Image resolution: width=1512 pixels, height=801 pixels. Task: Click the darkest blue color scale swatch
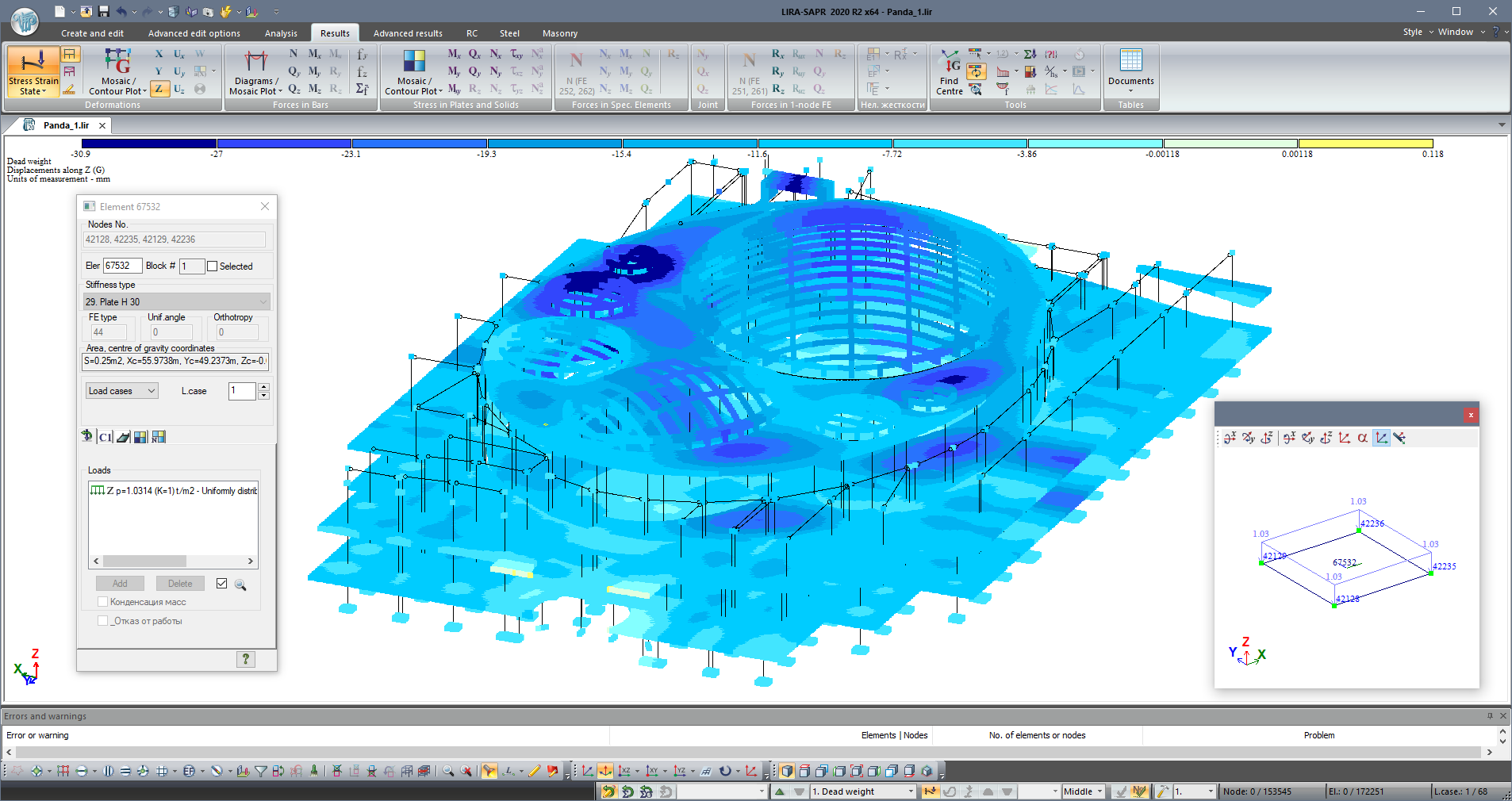(x=148, y=144)
